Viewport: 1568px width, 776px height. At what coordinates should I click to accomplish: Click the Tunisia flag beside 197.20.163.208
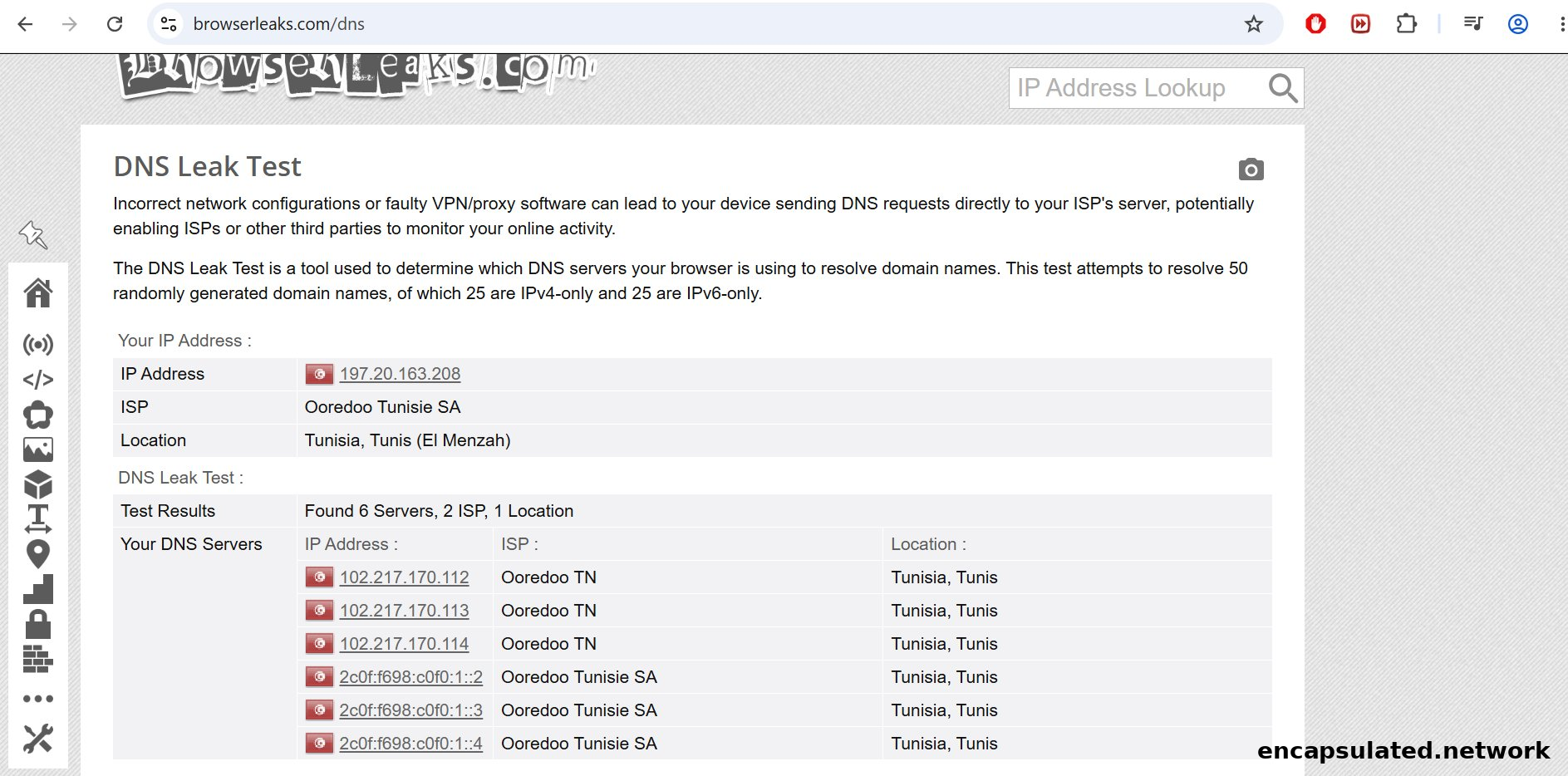pos(319,374)
